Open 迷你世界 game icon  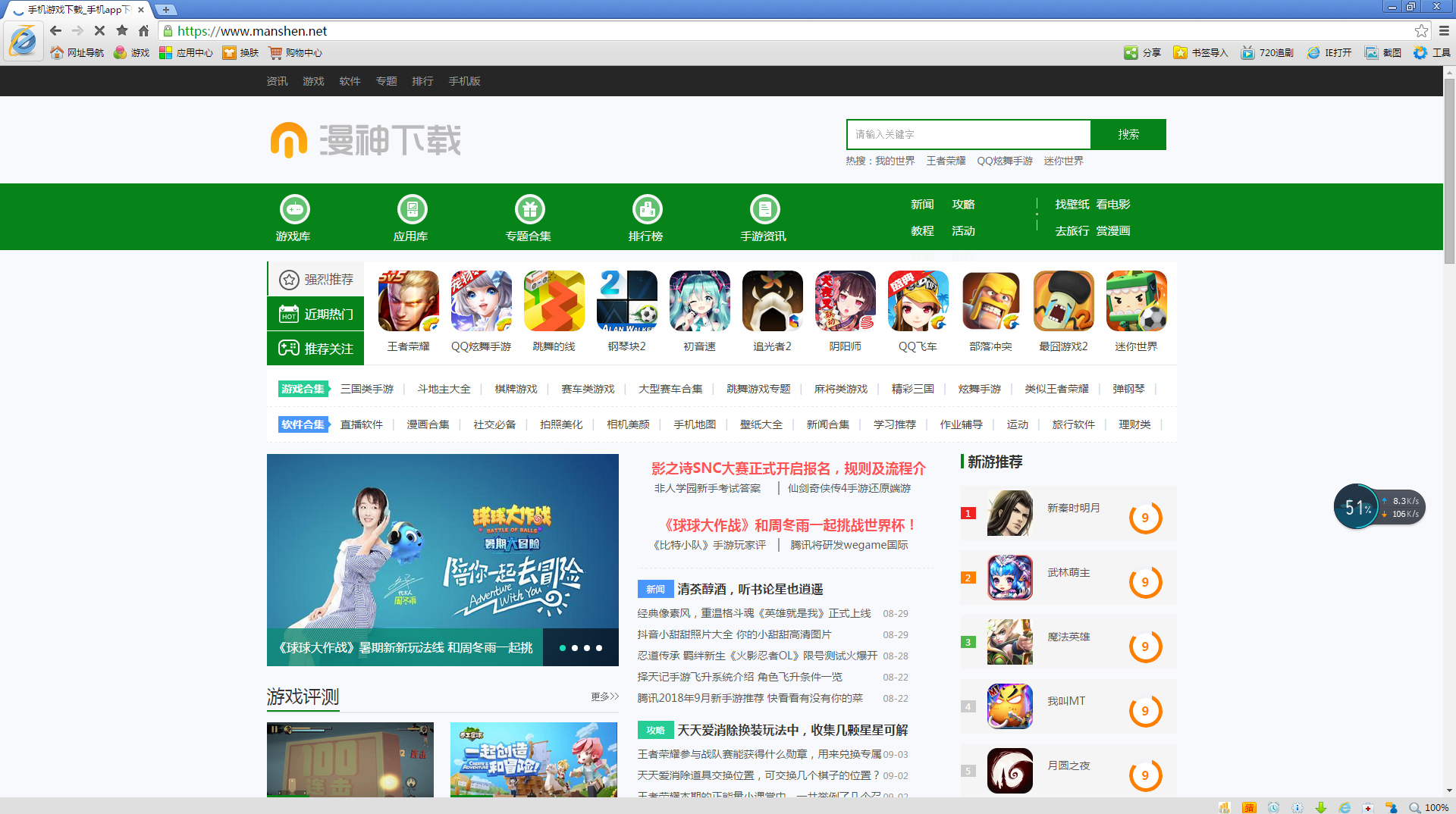point(1137,301)
